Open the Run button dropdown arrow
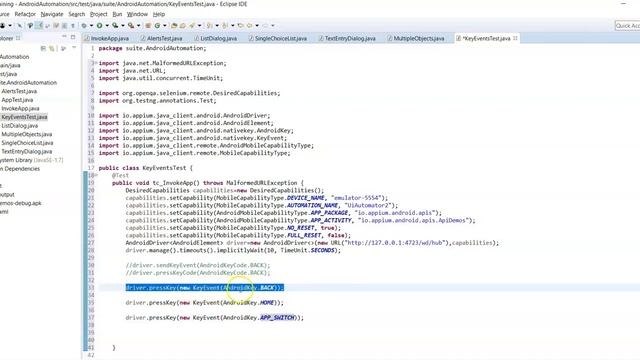This screenshot has height=360, width=640. (x=107, y=26)
